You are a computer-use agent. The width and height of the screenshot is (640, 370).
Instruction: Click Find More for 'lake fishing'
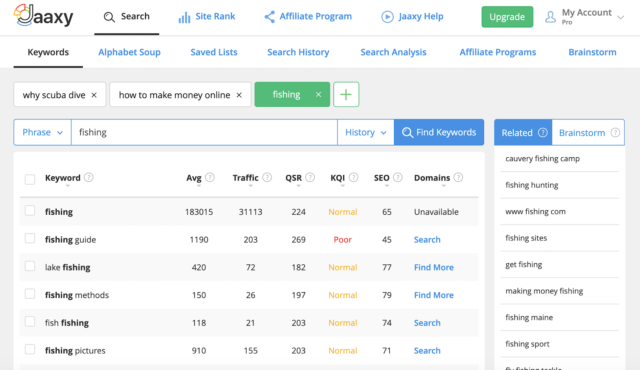tap(434, 267)
